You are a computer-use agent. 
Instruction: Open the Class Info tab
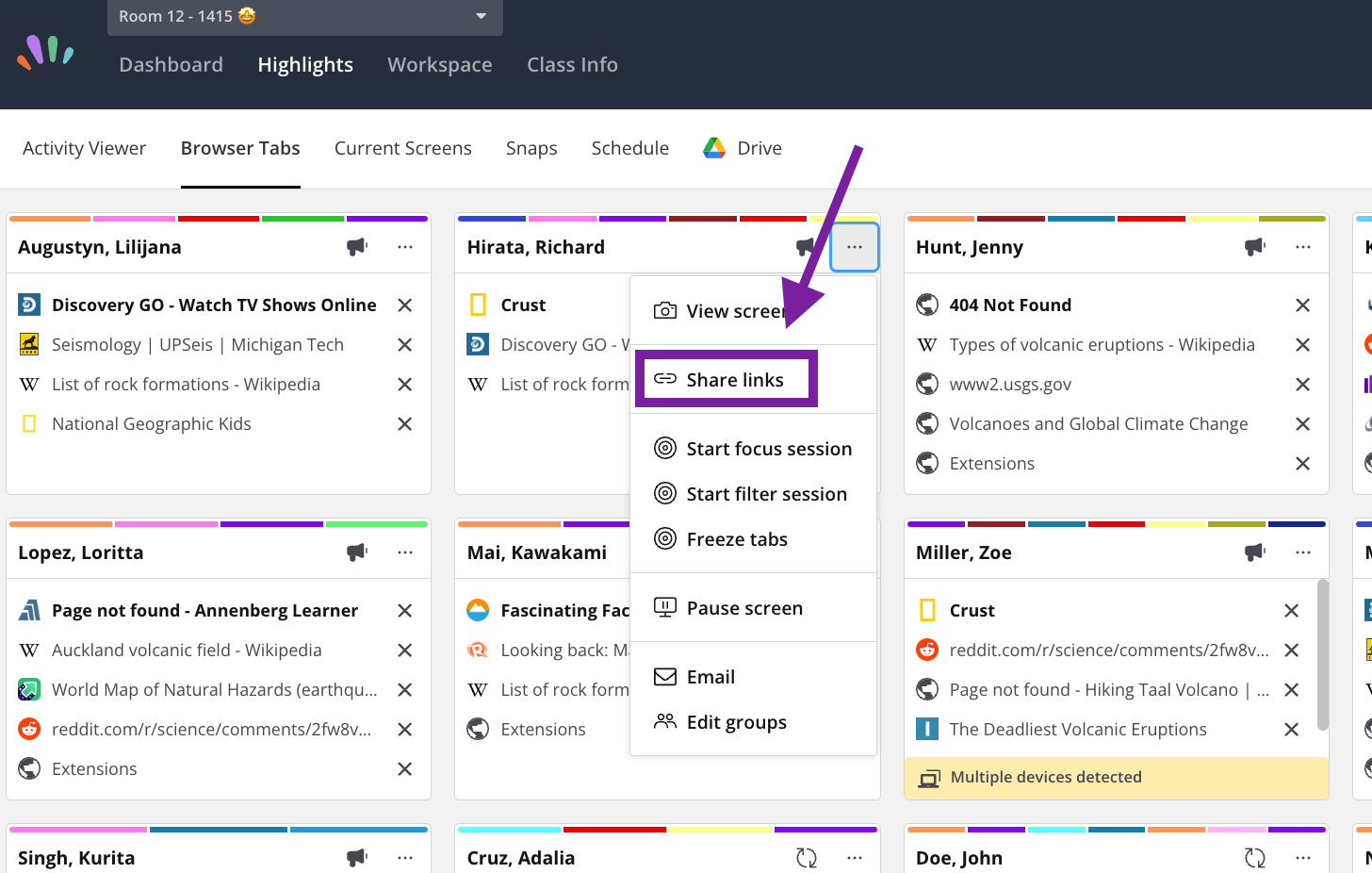point(572,65)
